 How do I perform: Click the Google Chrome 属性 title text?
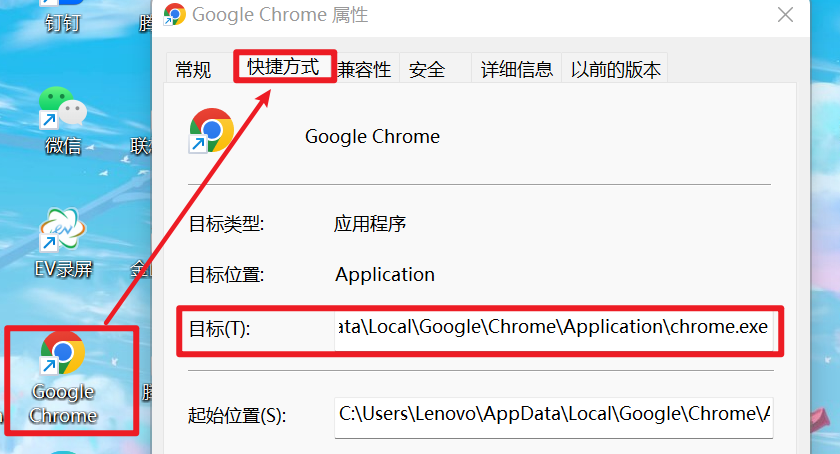pyautogui.click(x=280, y=15)
